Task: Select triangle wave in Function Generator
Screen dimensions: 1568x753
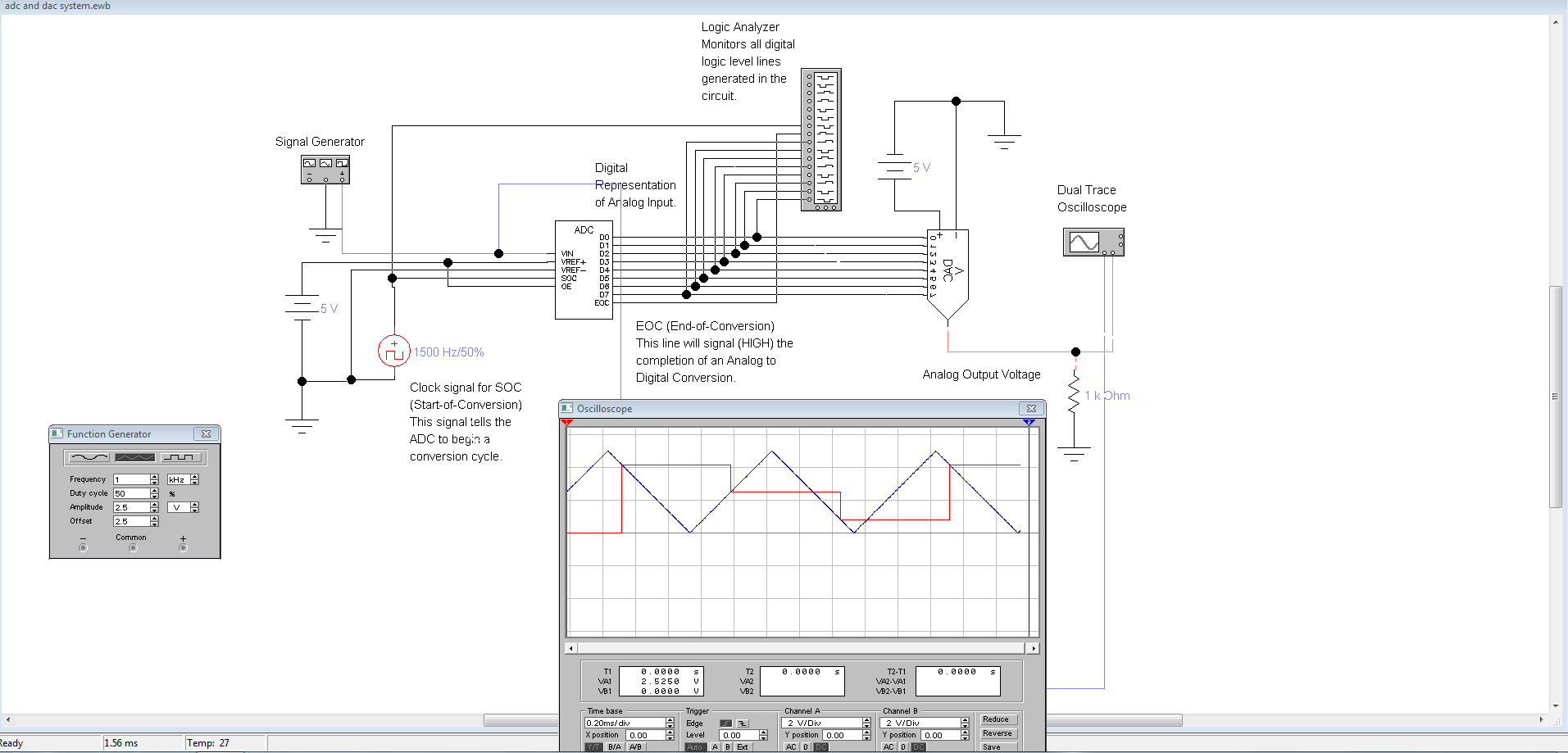Action: click(134, 457)
